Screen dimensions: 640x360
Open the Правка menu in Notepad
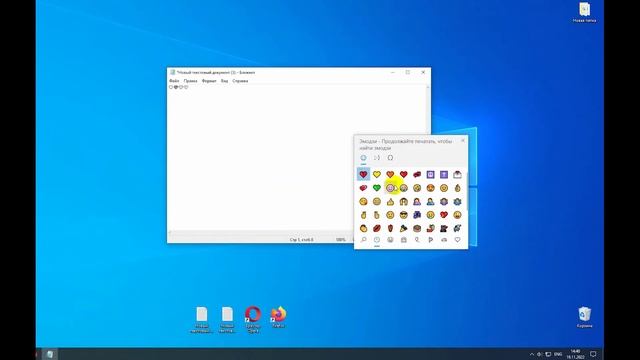pyautogui.click(x=190, y=81)
